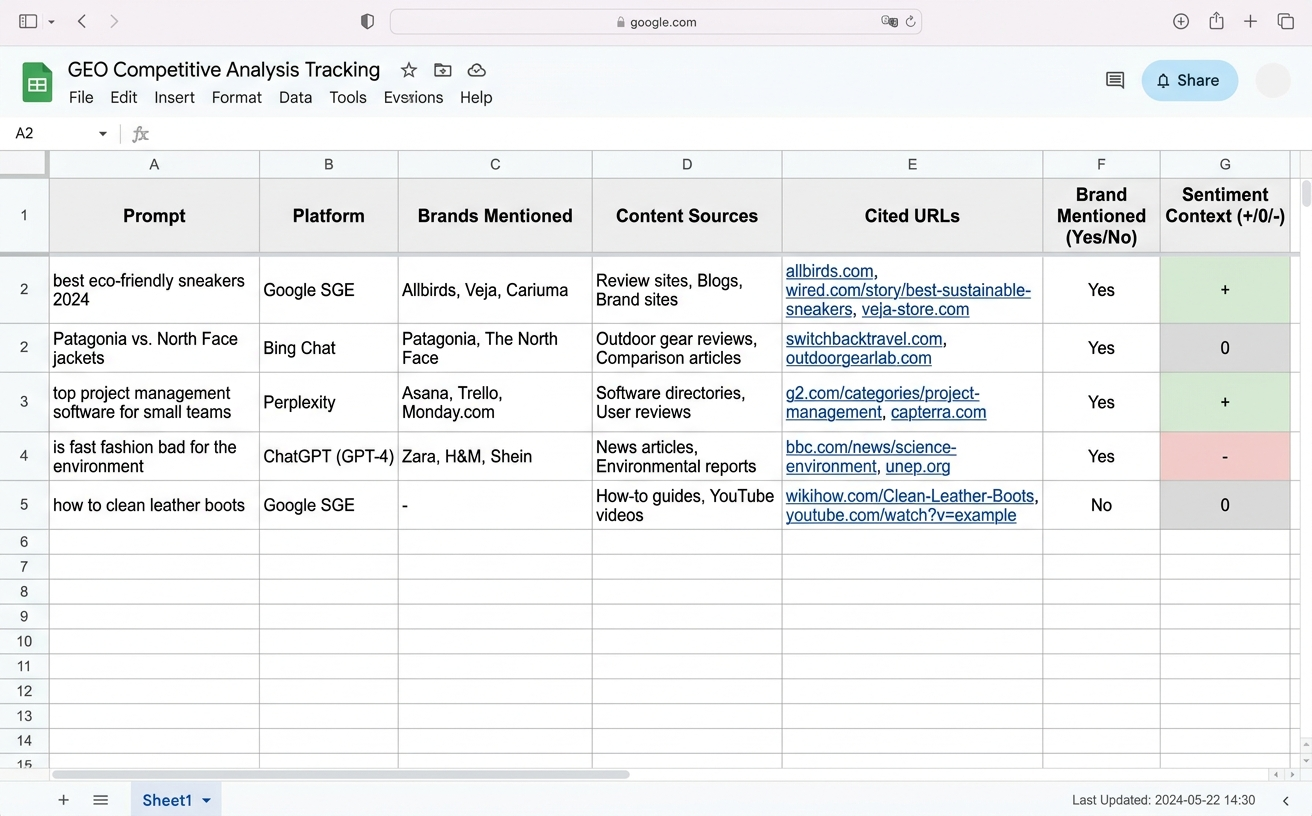This screenshot has height=816, width=1312.
Task: Add a new sheet
Action: pos(63,800)
